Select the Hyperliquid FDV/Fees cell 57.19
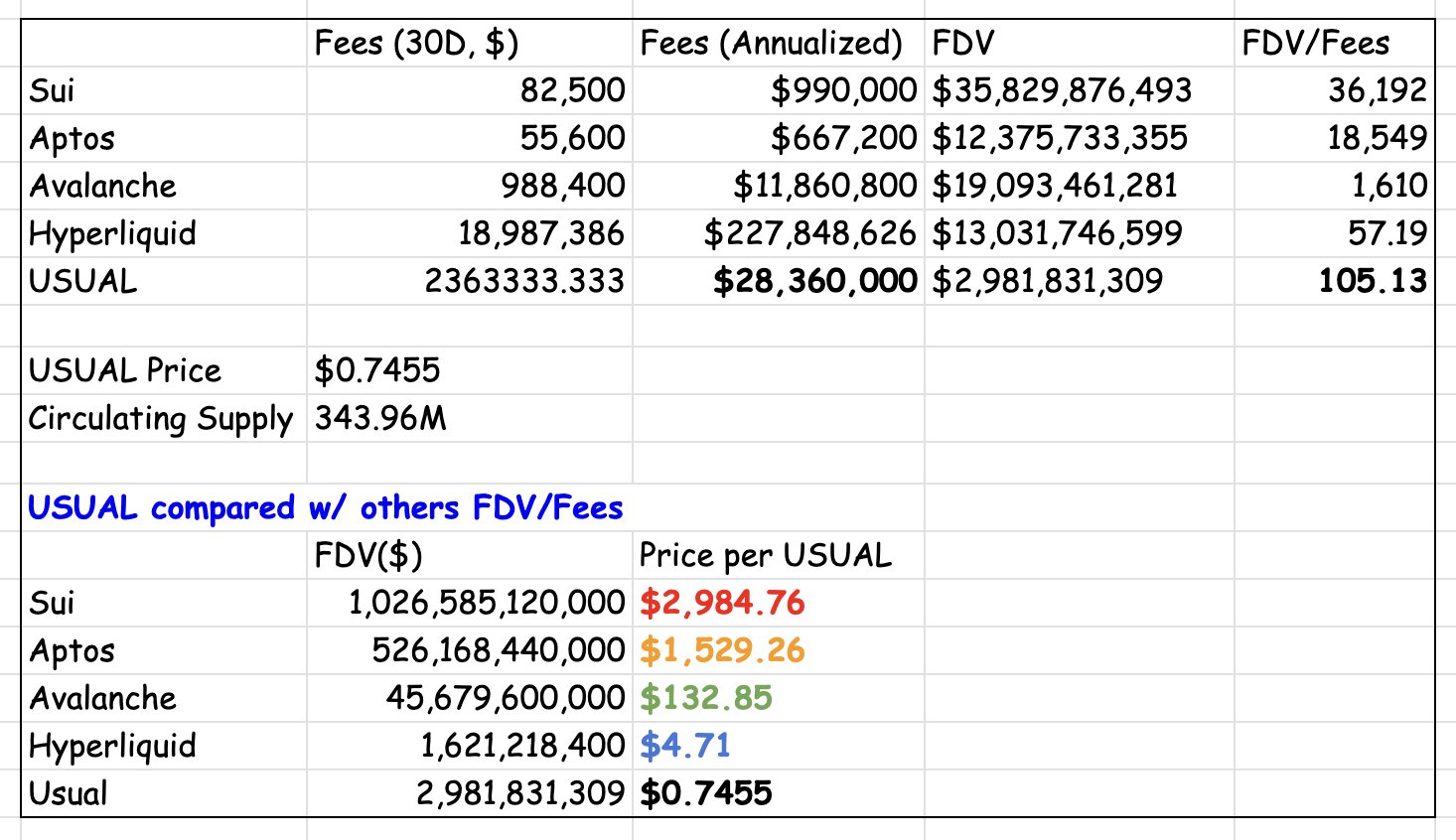 [1386, 234]
